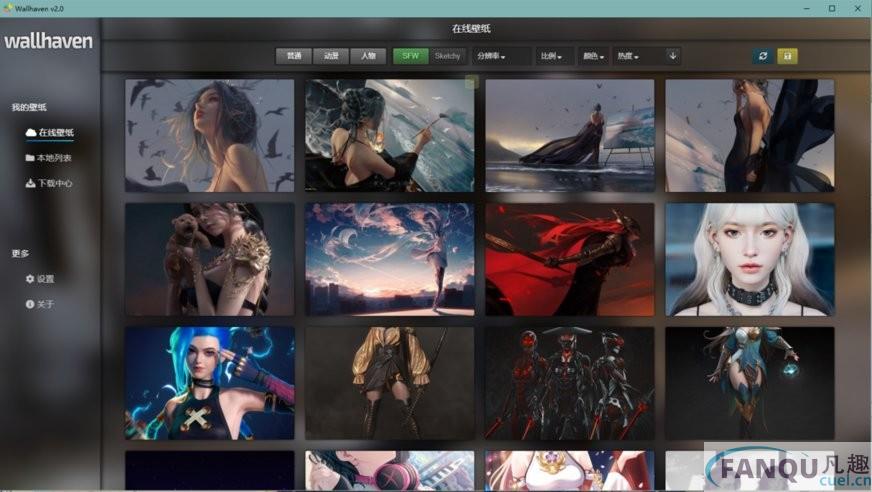Open the 颜色 color dropdown
Image resolution: width=872 pixels, height=492 pixels.
pyautogui.click(x=593, y=56)
